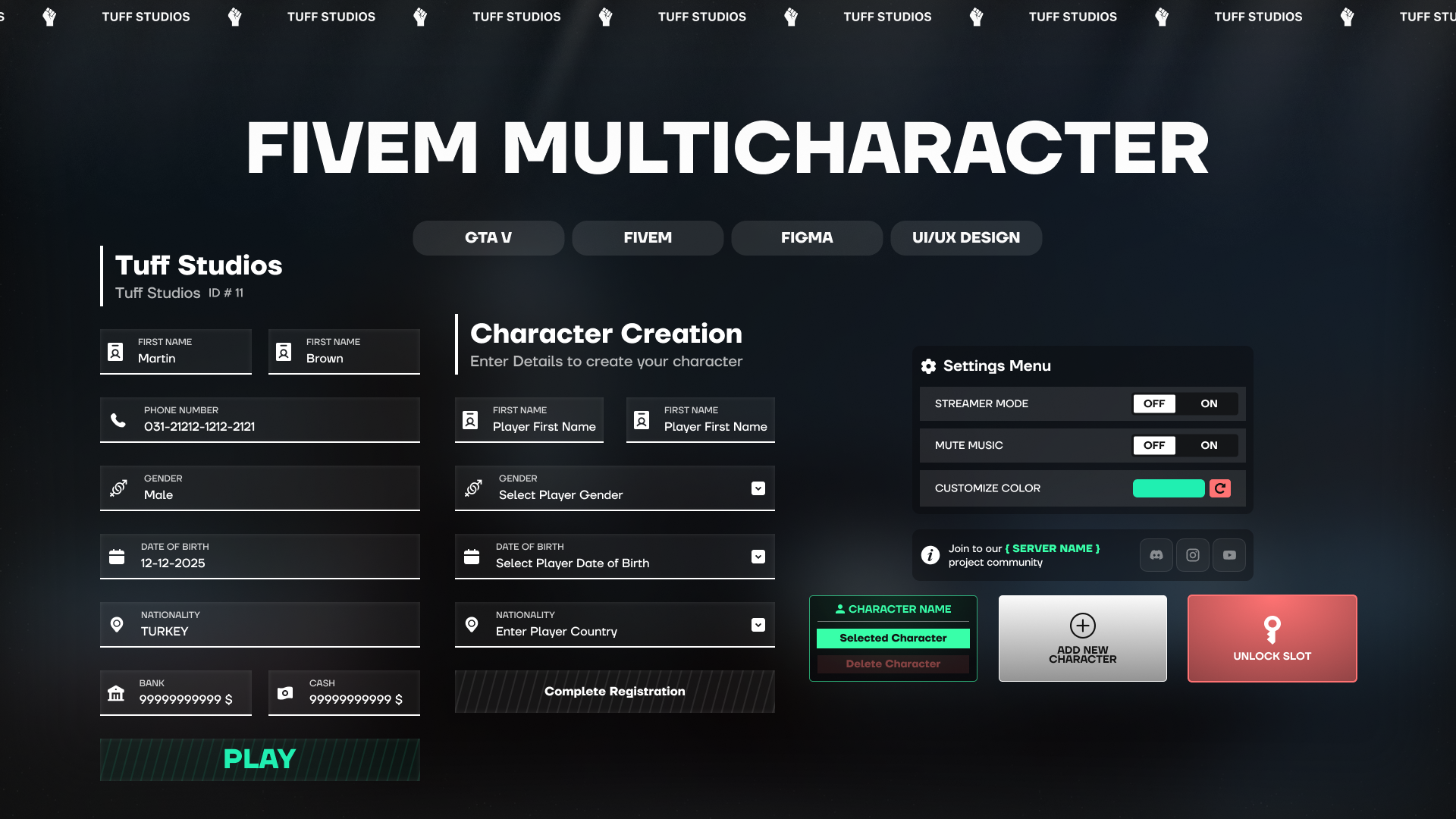Click the PLAY button
Screen dimensions: 1456x819
point(260,760)
